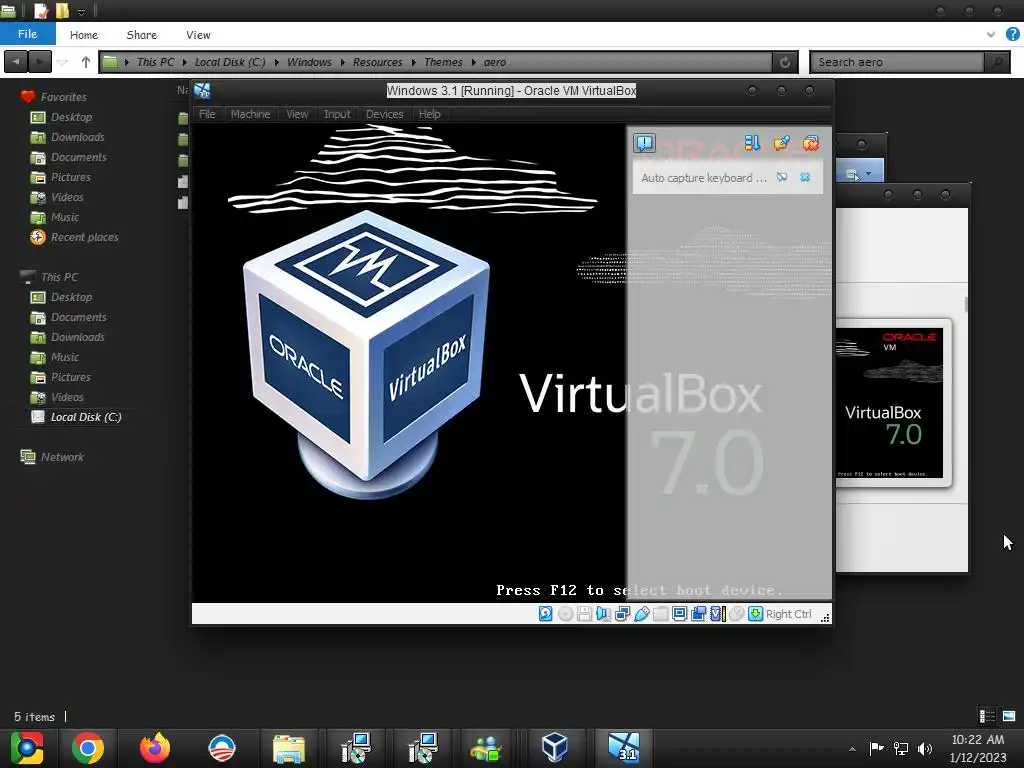Click the Explorer help question icon
This screenshot has width=1024, height=768.
[1013, 35]
